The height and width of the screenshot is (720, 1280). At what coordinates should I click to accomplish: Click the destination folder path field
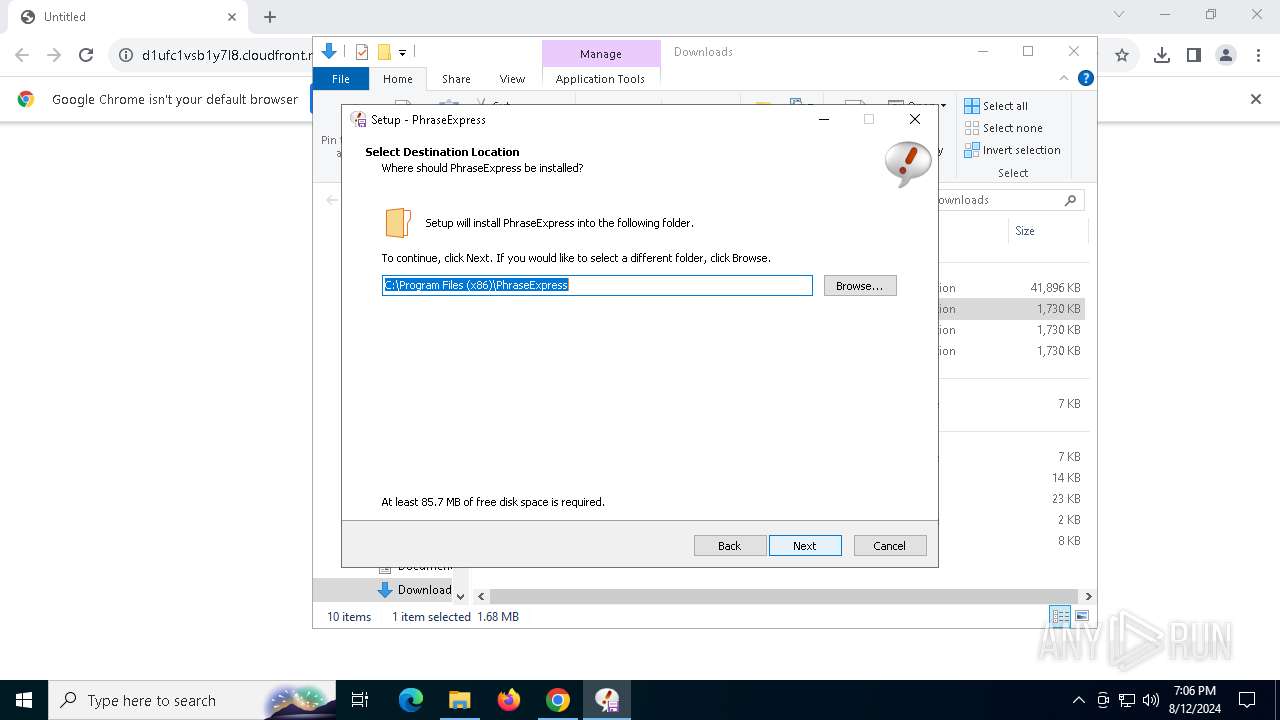coord(597,285)
